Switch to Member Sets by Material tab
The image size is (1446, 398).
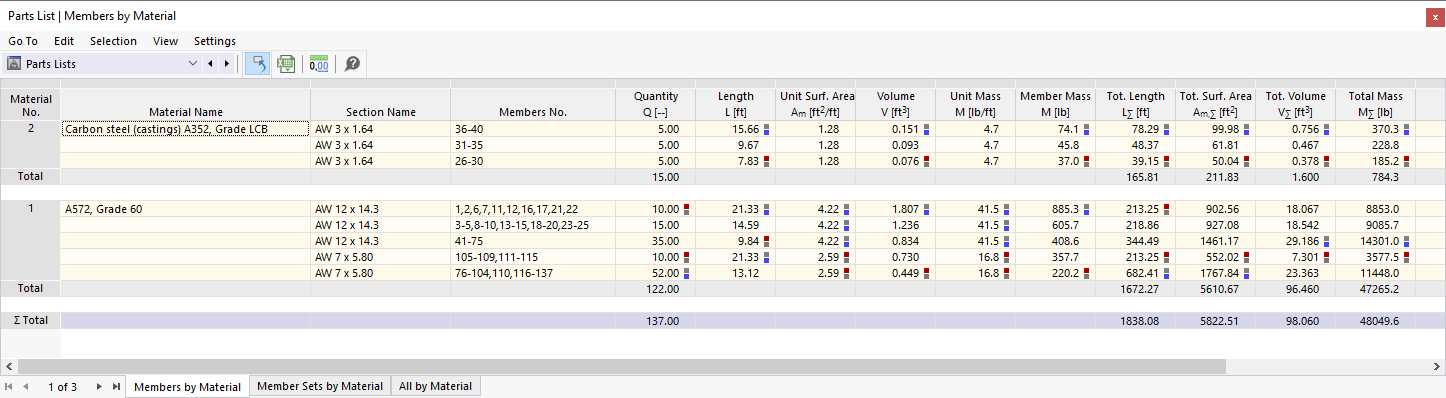click(x=320, y=386)
